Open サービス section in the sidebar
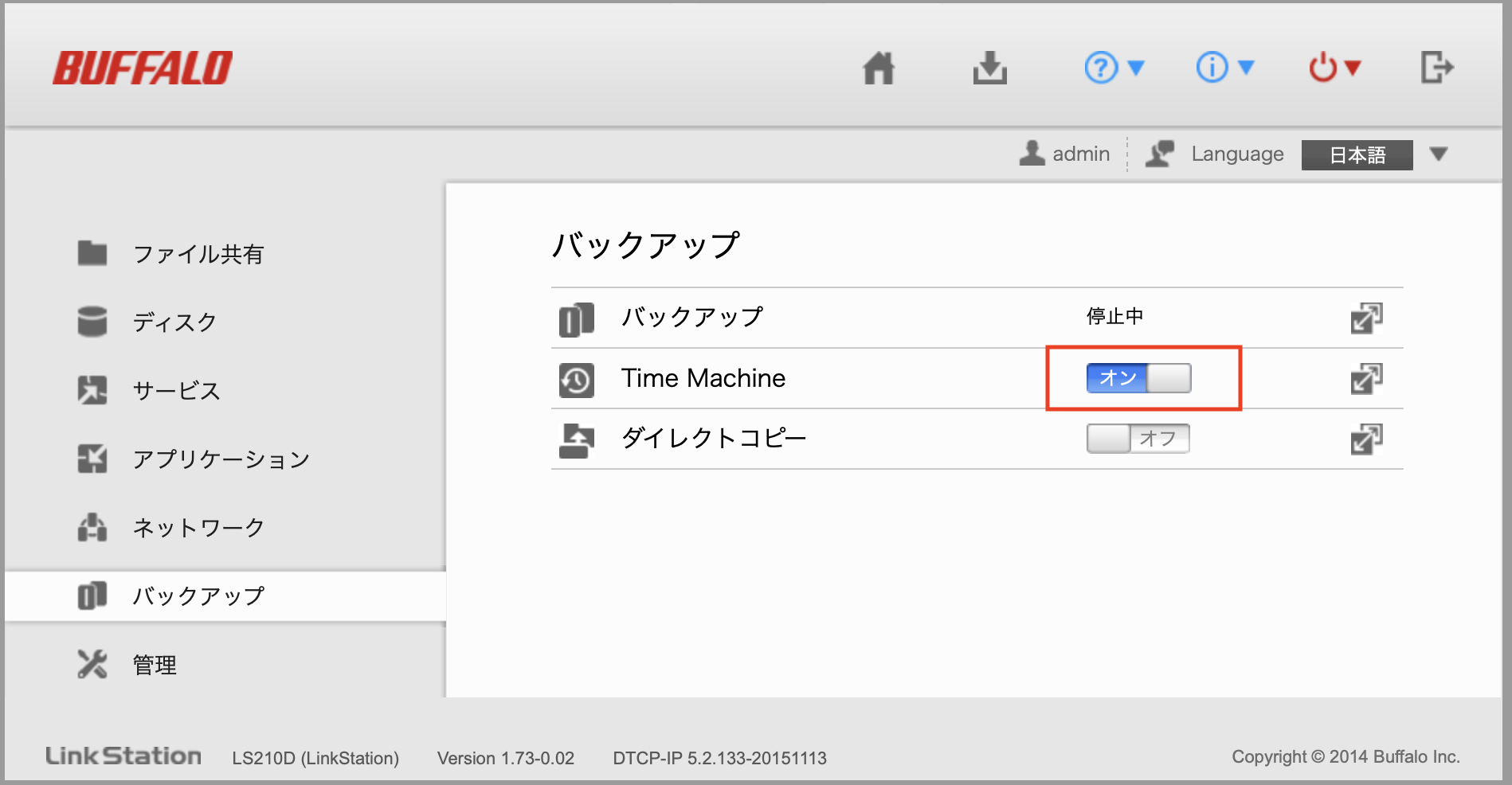 [x=176, y=391]
